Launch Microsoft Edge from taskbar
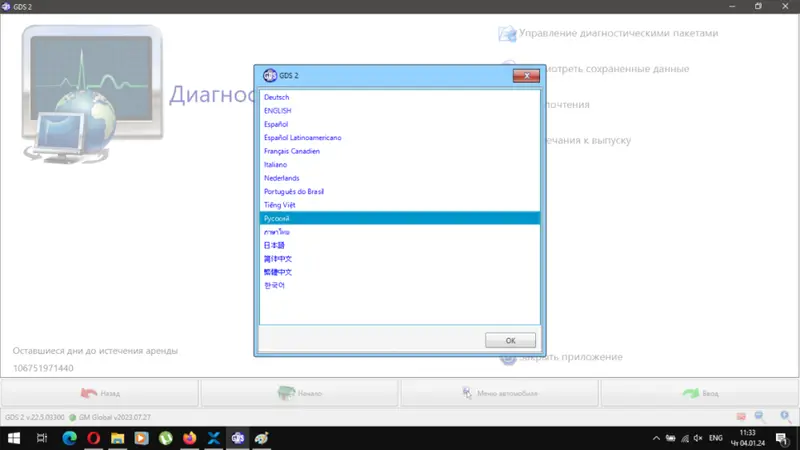800x450 pixels. click(69, 438)
